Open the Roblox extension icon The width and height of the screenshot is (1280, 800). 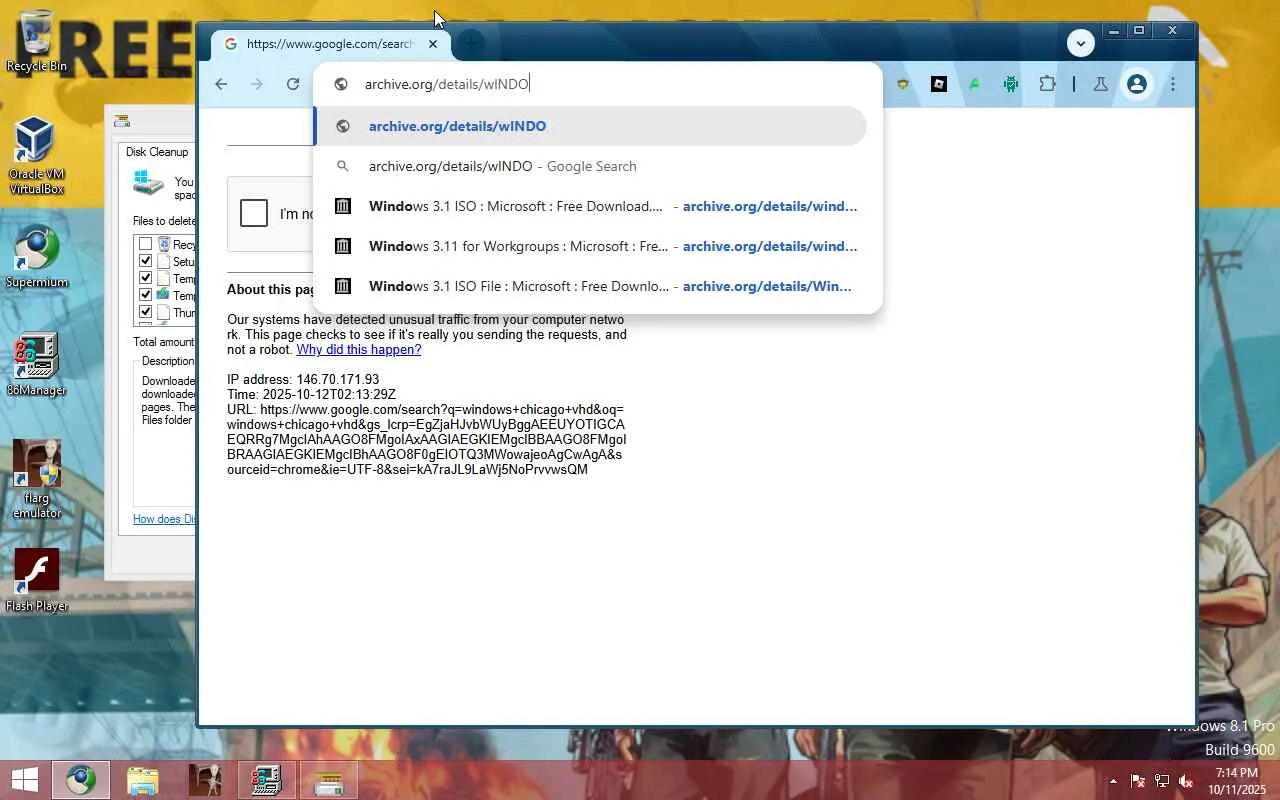938,84
